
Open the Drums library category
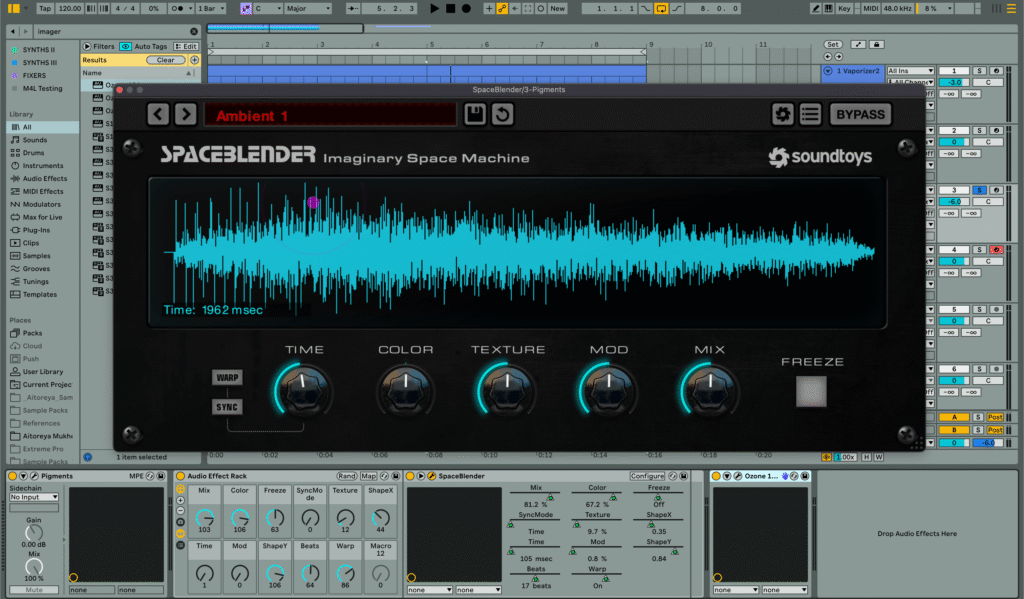coord(33,153)
